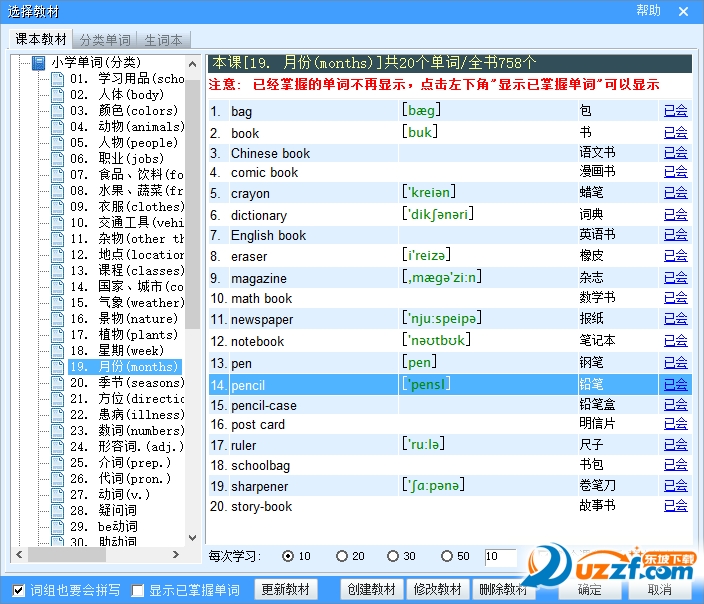Click the 删除教材 button
Viewport: 704px width, 604px height.
pyautogui.click(x=503, y=589)
